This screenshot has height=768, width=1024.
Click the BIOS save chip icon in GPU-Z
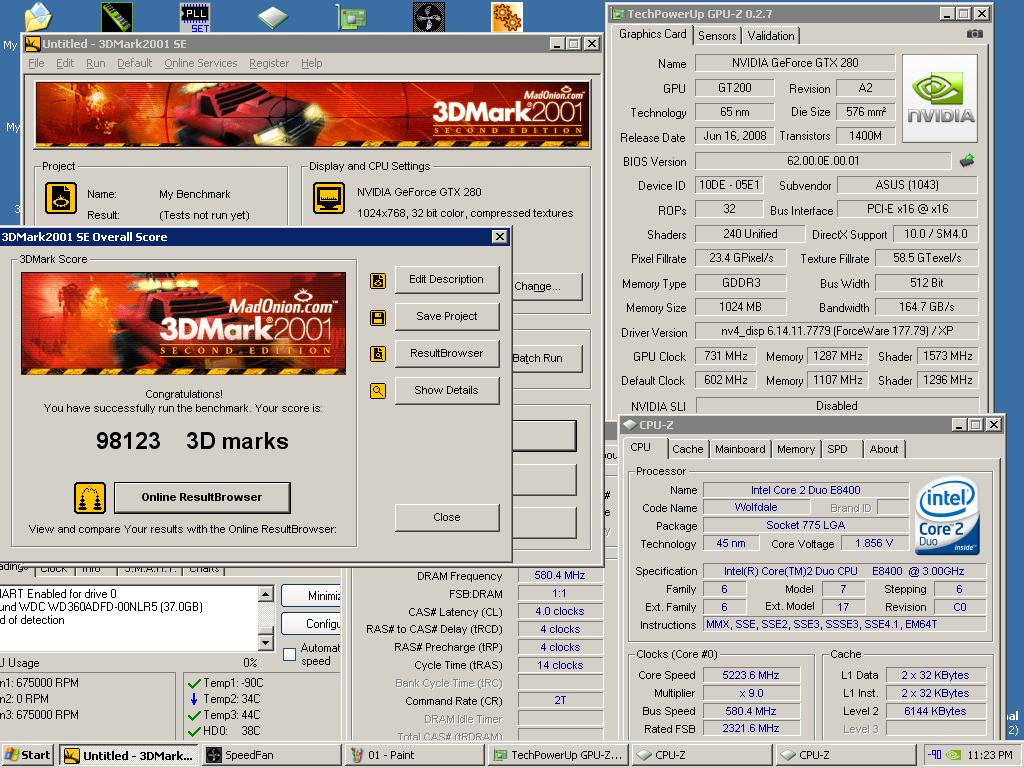tap(967, 160)
